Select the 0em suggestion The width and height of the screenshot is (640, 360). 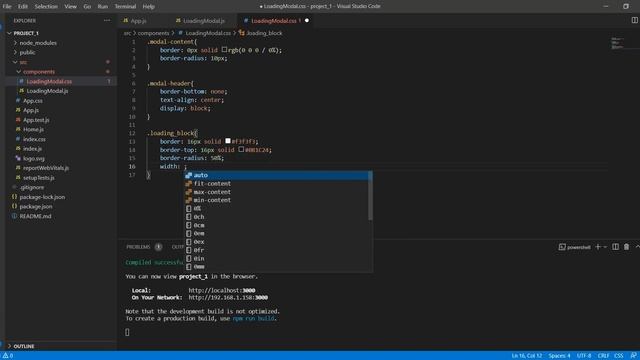(x=278, y=233)
